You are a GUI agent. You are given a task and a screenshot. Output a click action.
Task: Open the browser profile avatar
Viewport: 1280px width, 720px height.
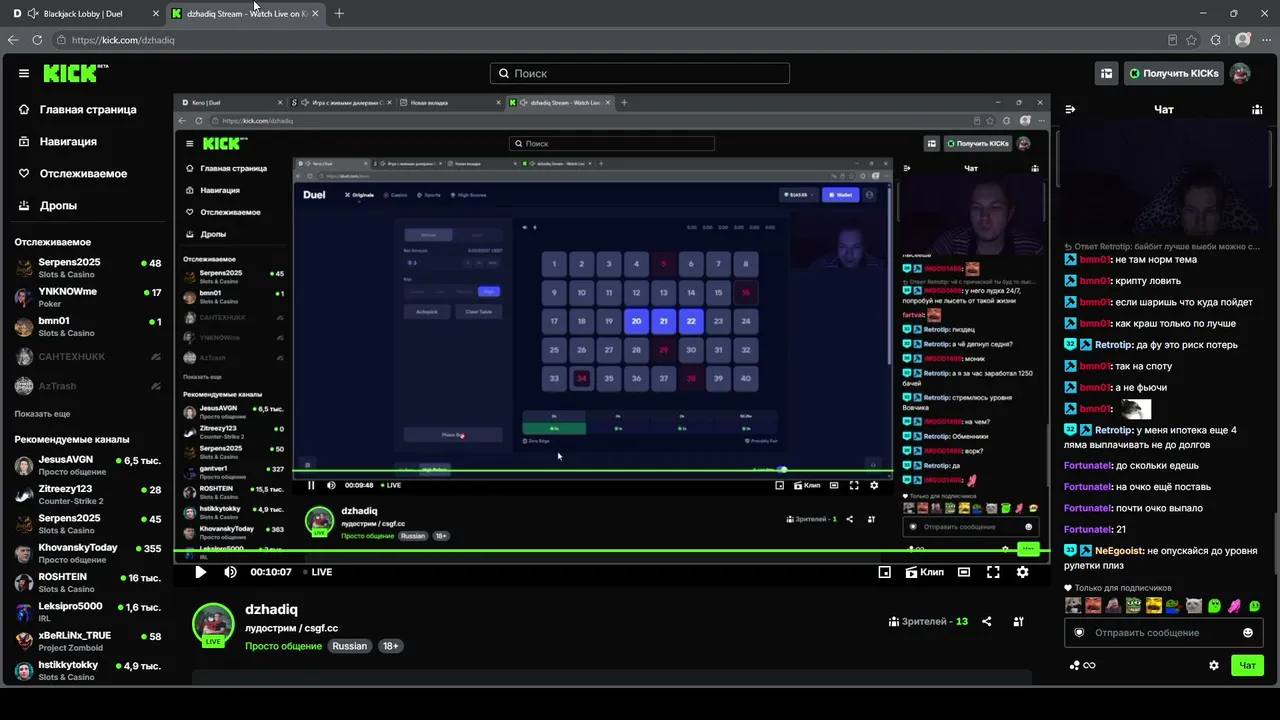[x=1242, y=40]
